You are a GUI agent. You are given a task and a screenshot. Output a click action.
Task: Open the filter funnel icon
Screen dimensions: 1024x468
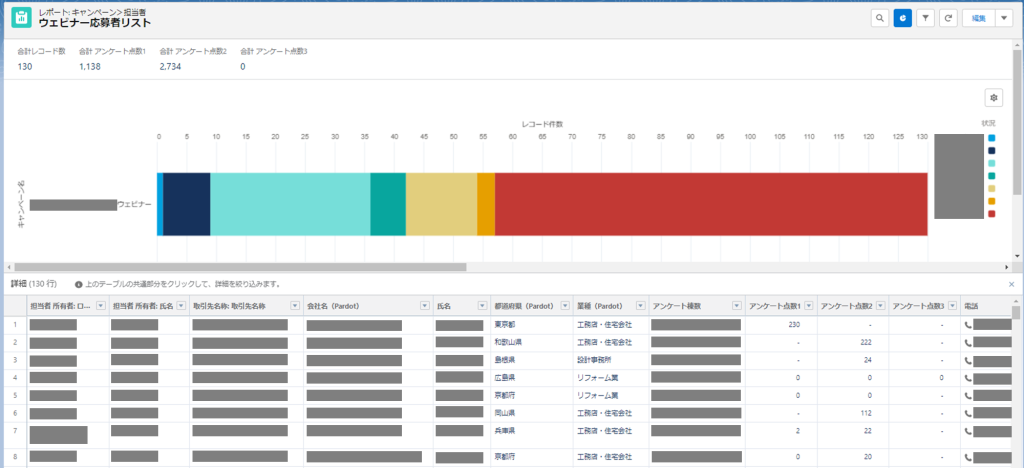[926, 18]
